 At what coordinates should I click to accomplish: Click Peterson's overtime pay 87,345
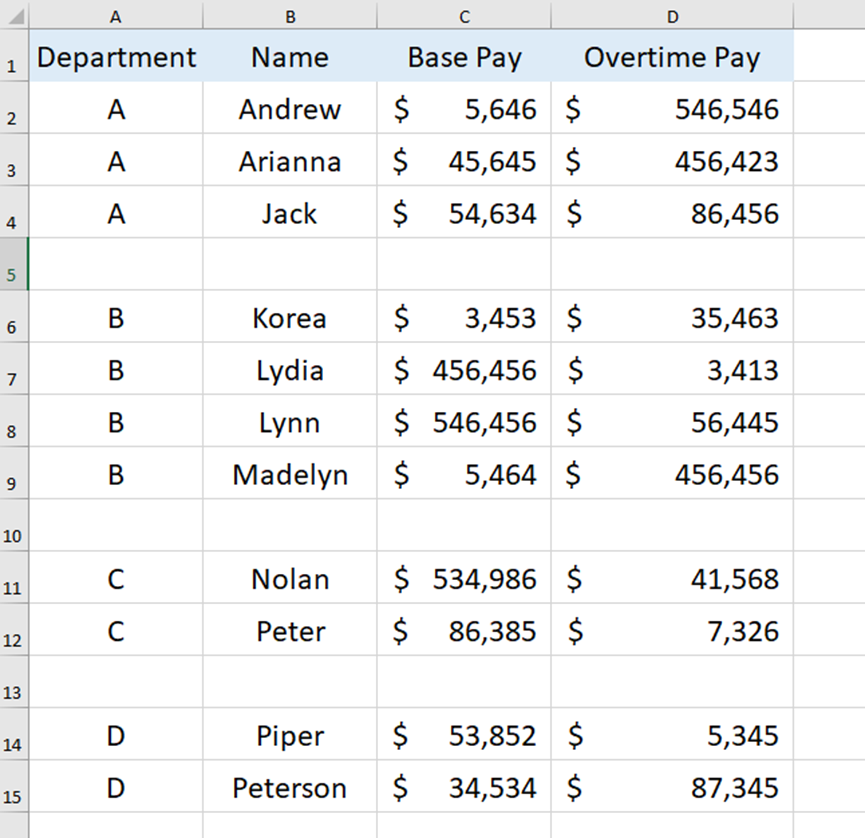click(x=672, y=786)
